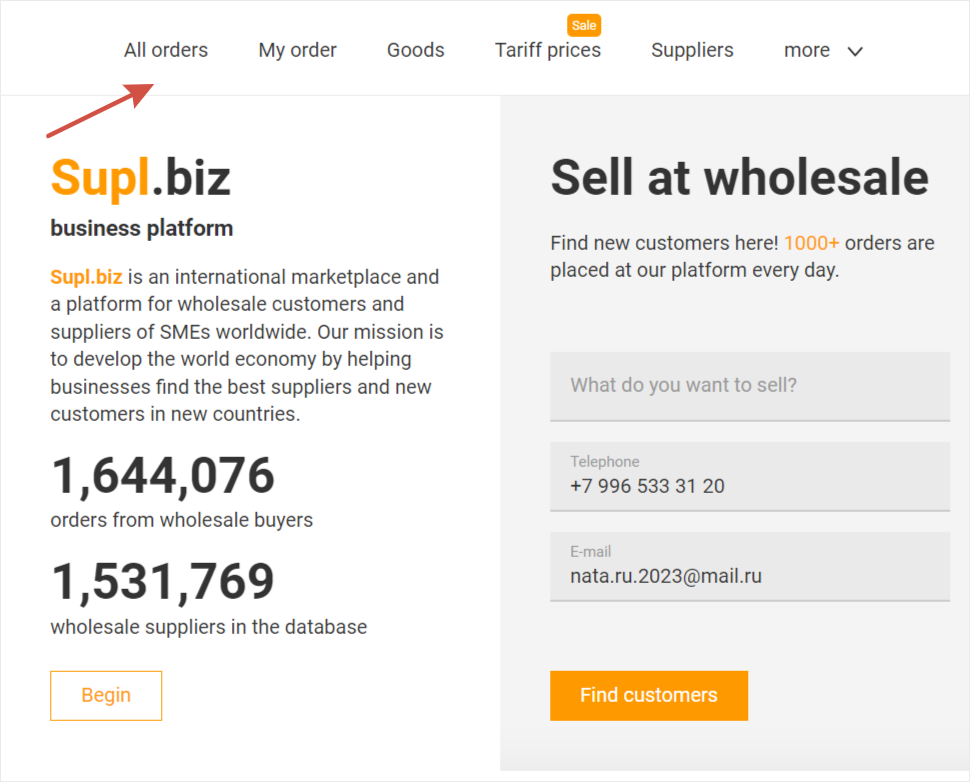Click the 1000+ orange orders text
Screen dimensions: 970x782
coord(811,243)
